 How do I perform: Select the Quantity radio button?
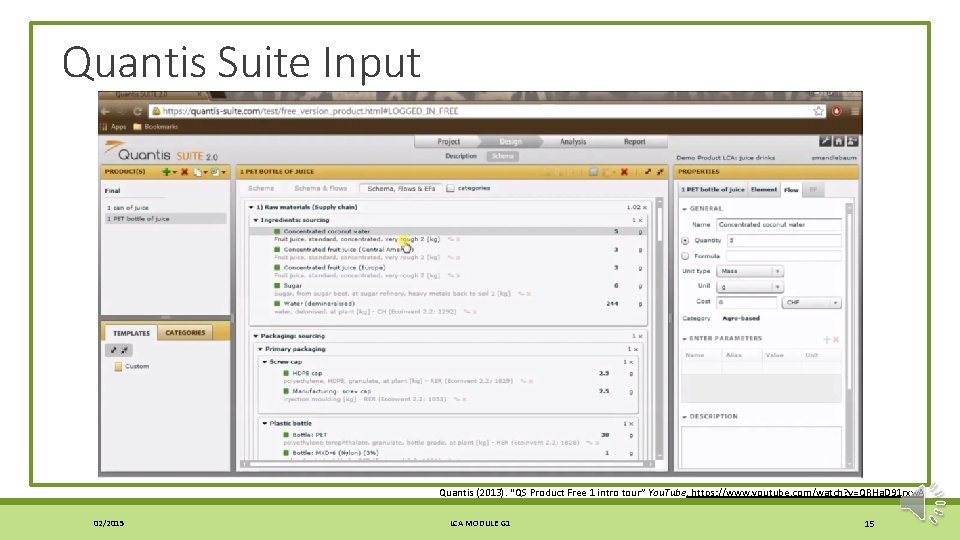[685, 241]
